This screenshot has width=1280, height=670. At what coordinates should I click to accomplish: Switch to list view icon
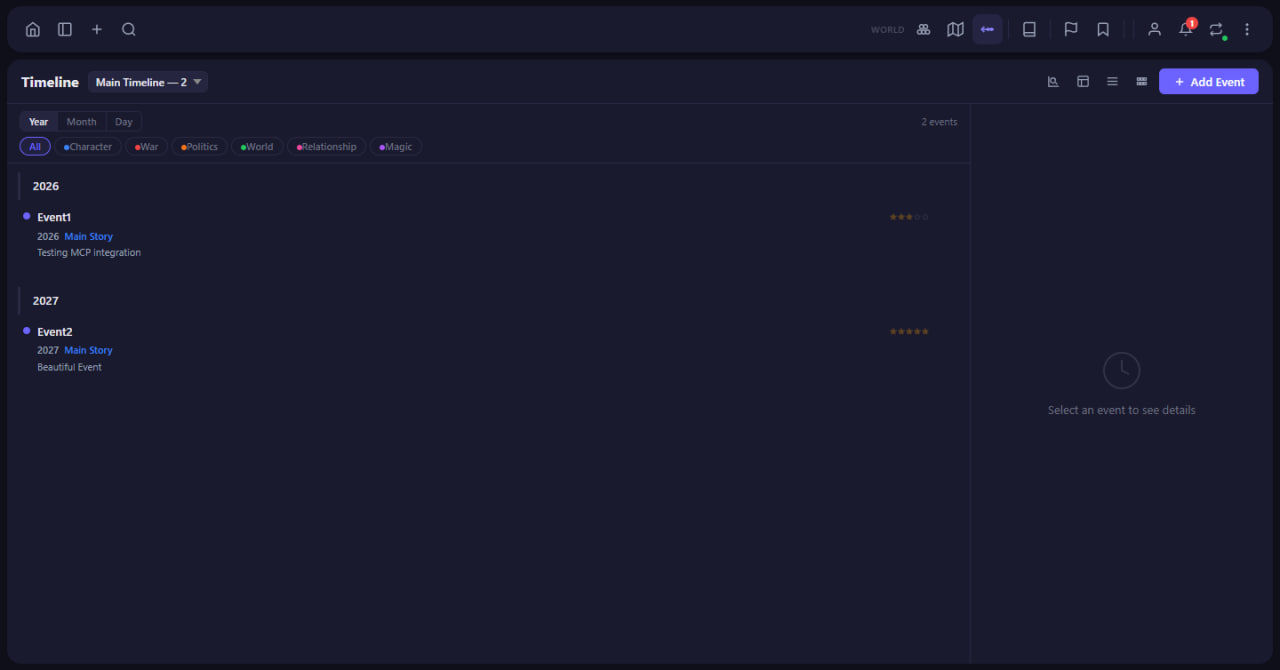click(1112, 82)
